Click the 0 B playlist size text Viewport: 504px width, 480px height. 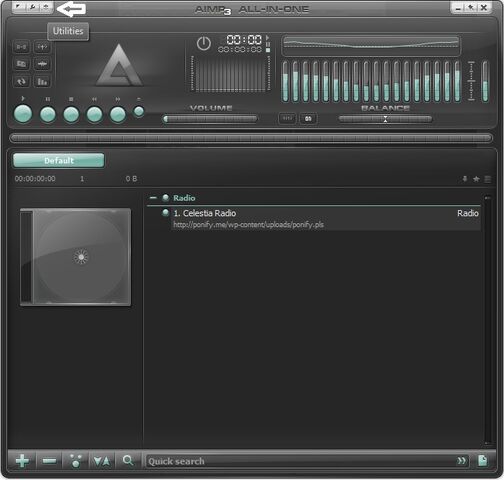tap(131, 179)
